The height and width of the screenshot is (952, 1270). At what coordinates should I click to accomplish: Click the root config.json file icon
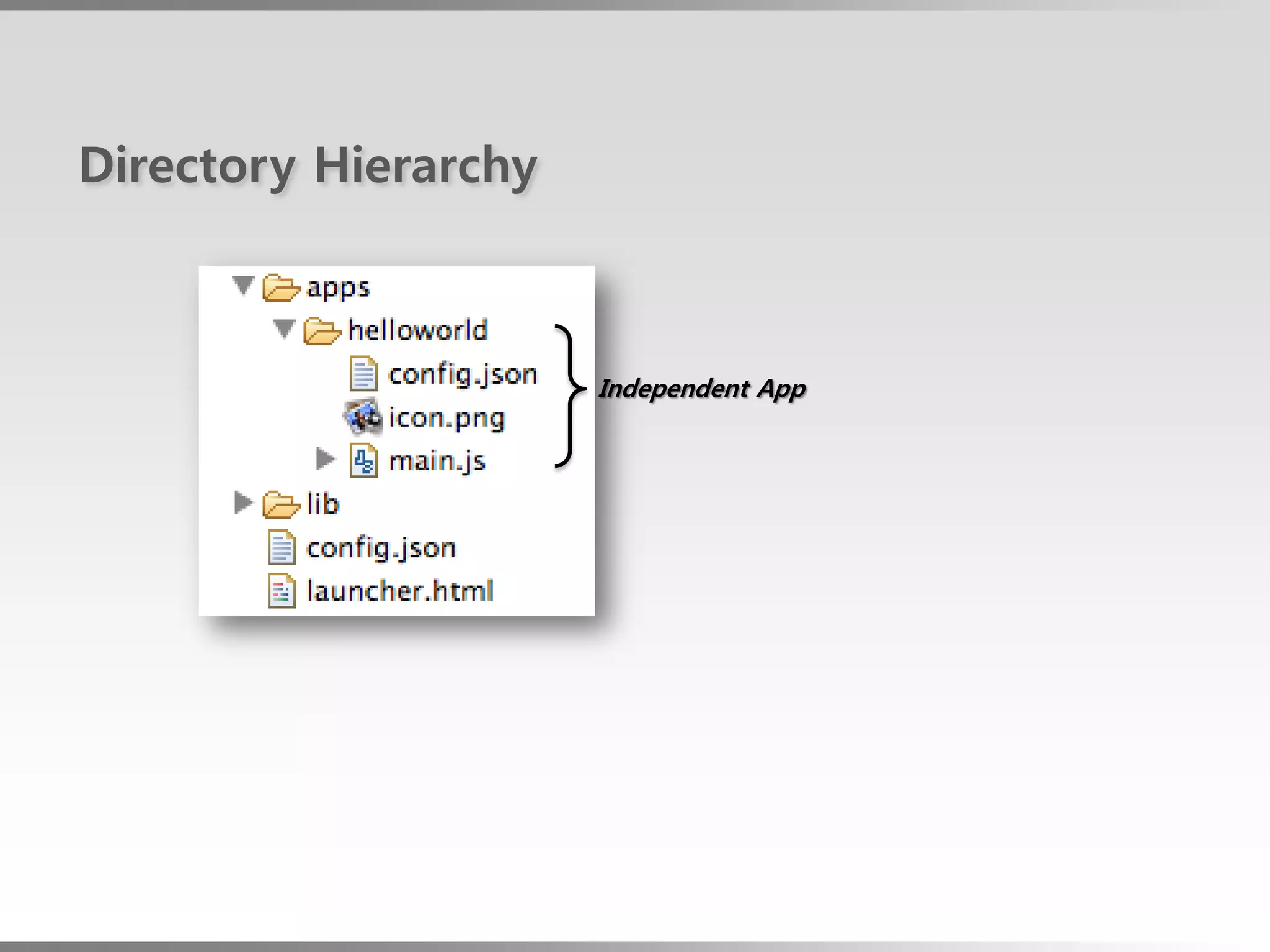(x=282, y=548)
